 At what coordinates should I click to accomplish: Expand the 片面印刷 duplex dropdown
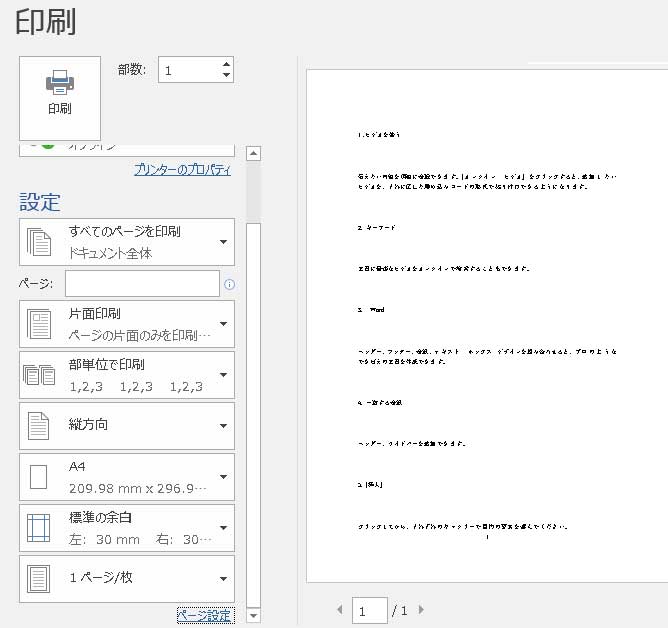point(127,323)
